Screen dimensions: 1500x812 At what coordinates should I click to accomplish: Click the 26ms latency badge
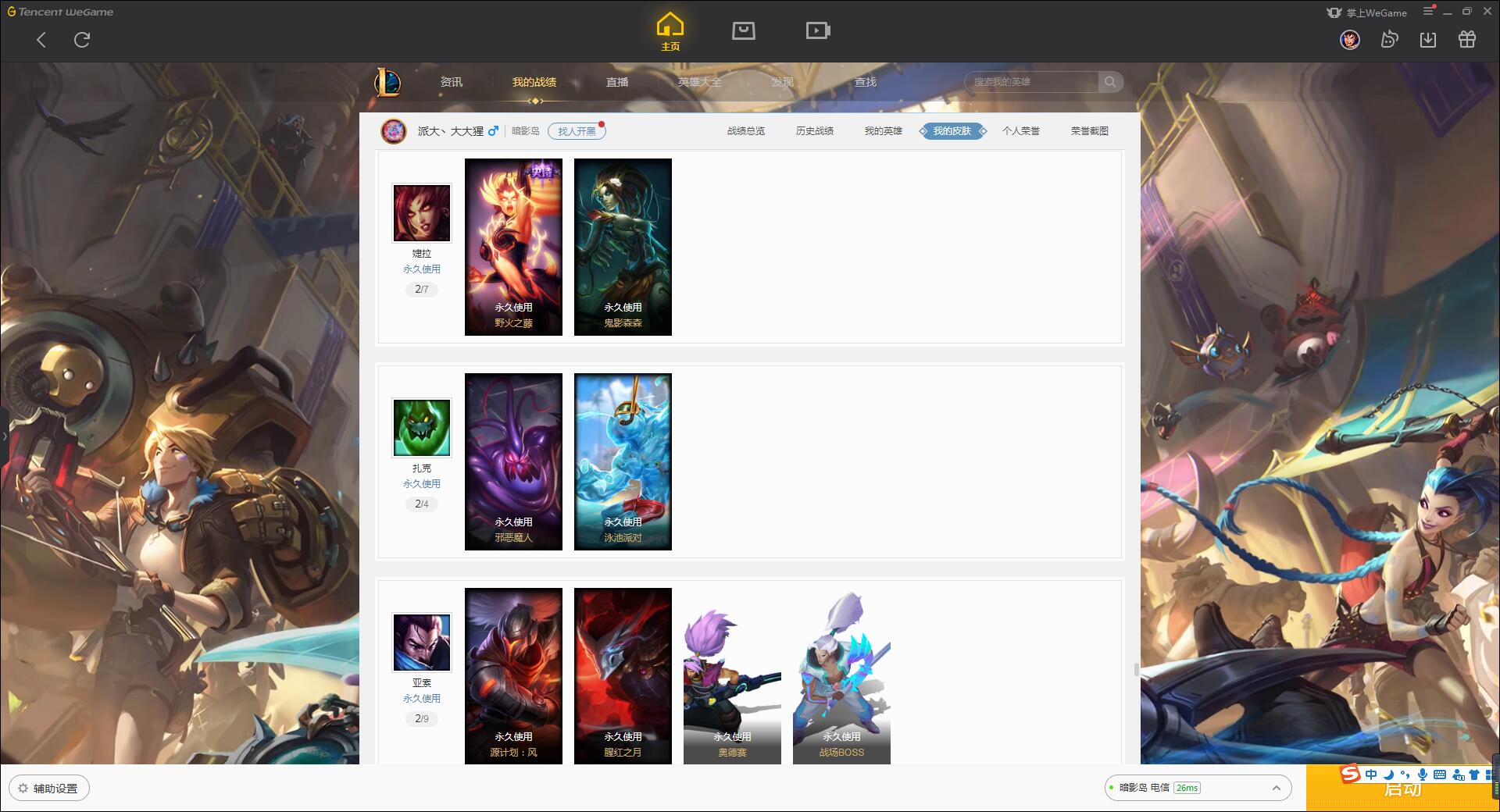pyautogui.click(x=1187, y=788)
